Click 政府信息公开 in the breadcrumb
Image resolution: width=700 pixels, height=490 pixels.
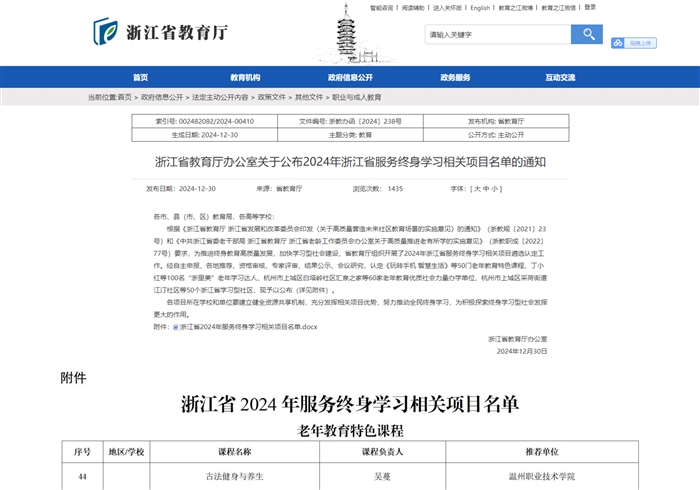162,97
